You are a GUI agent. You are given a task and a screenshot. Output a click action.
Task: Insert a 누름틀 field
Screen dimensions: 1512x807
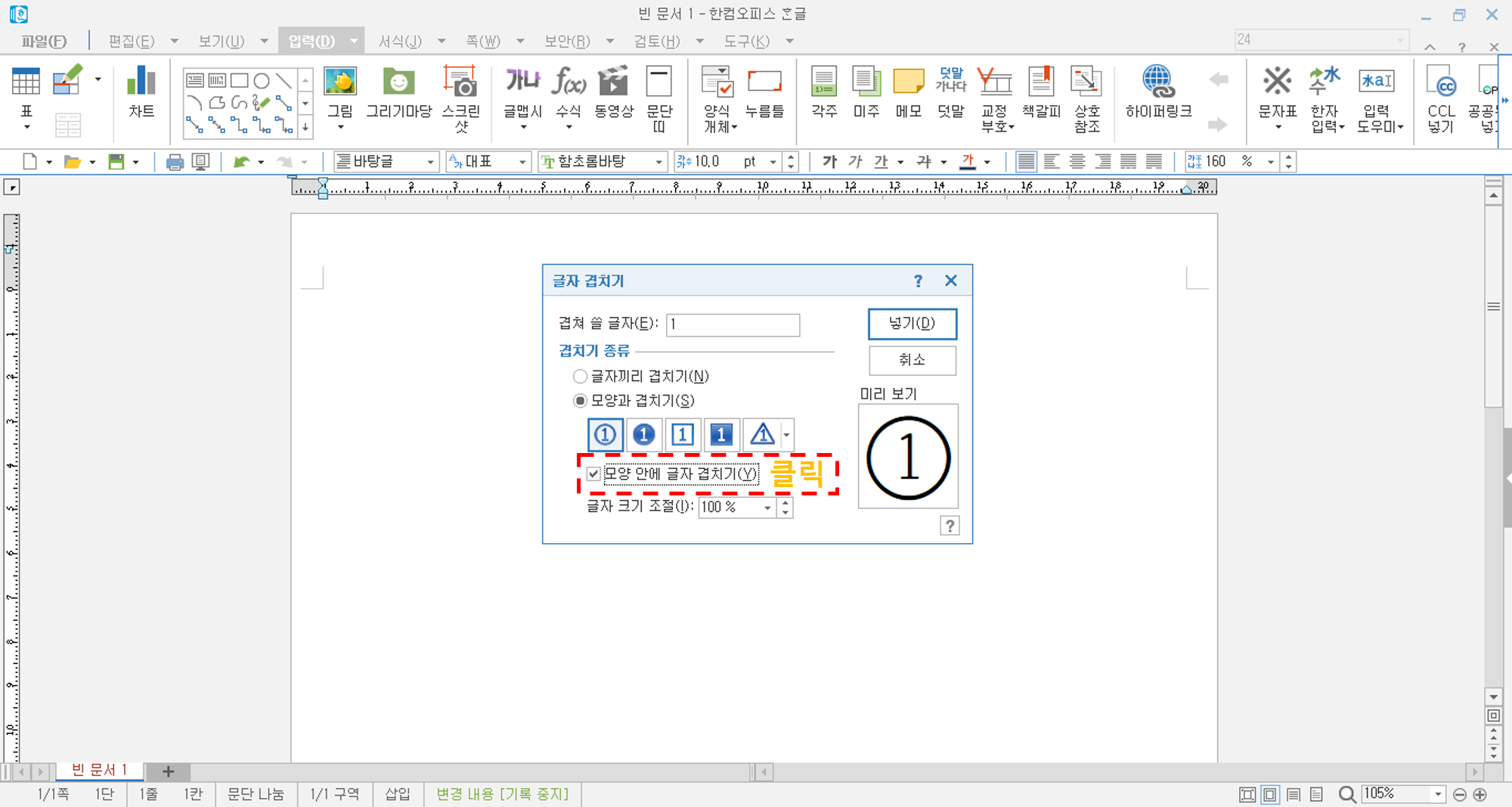(764, 92)
